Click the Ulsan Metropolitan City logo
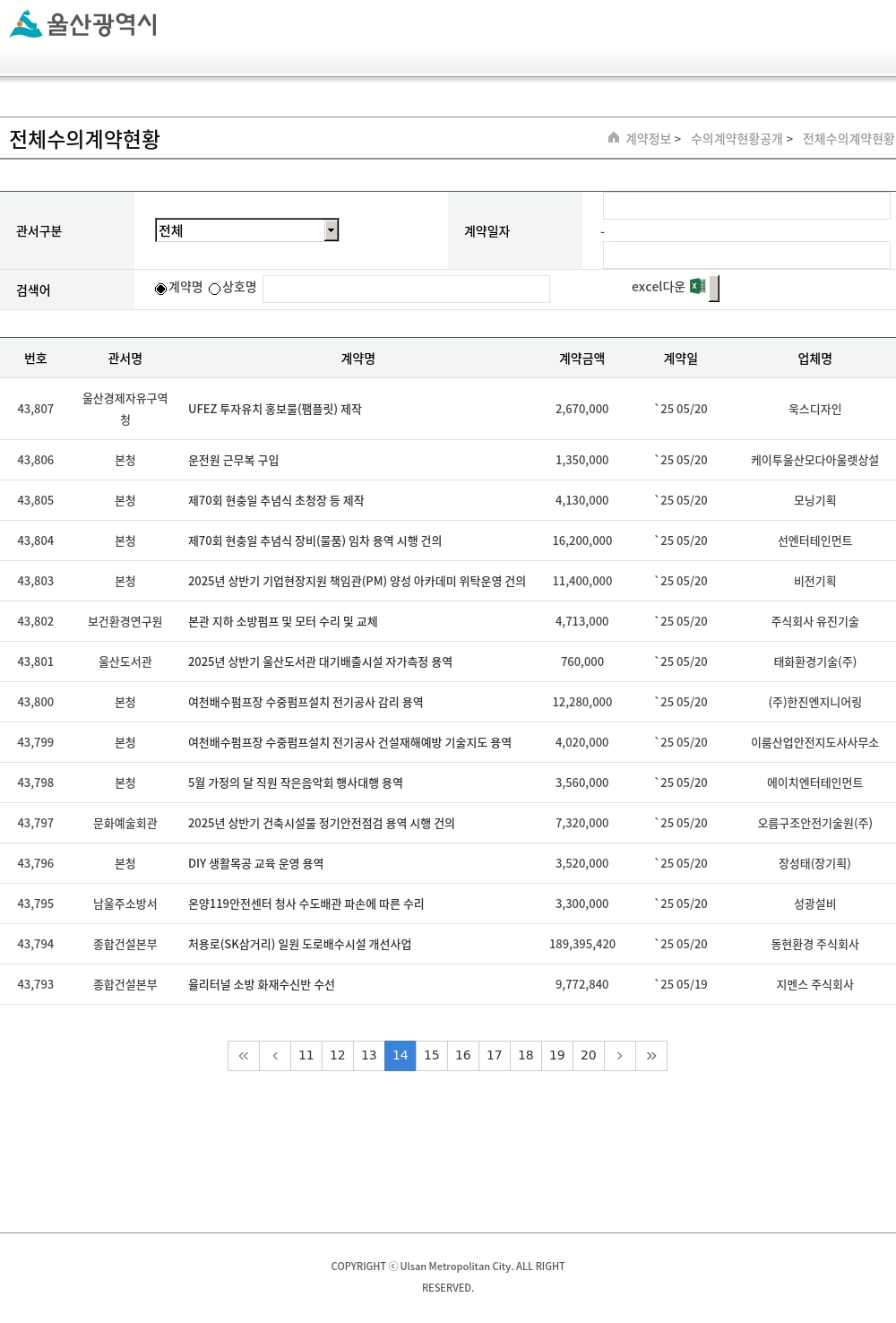 pos(83,24)
